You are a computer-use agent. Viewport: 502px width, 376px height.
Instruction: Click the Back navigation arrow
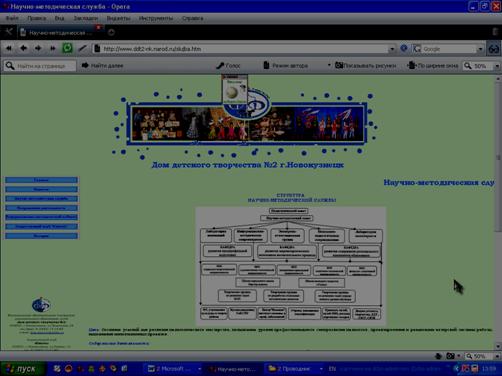click(x=23, y=48)
